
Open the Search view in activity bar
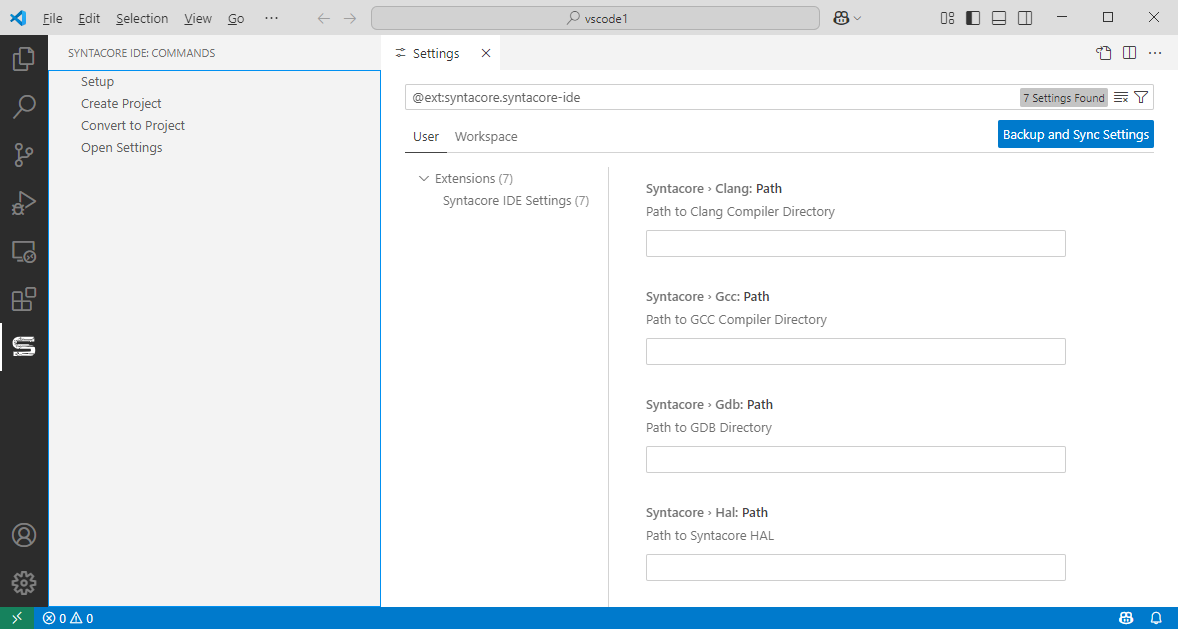click(x=24, y=107)
